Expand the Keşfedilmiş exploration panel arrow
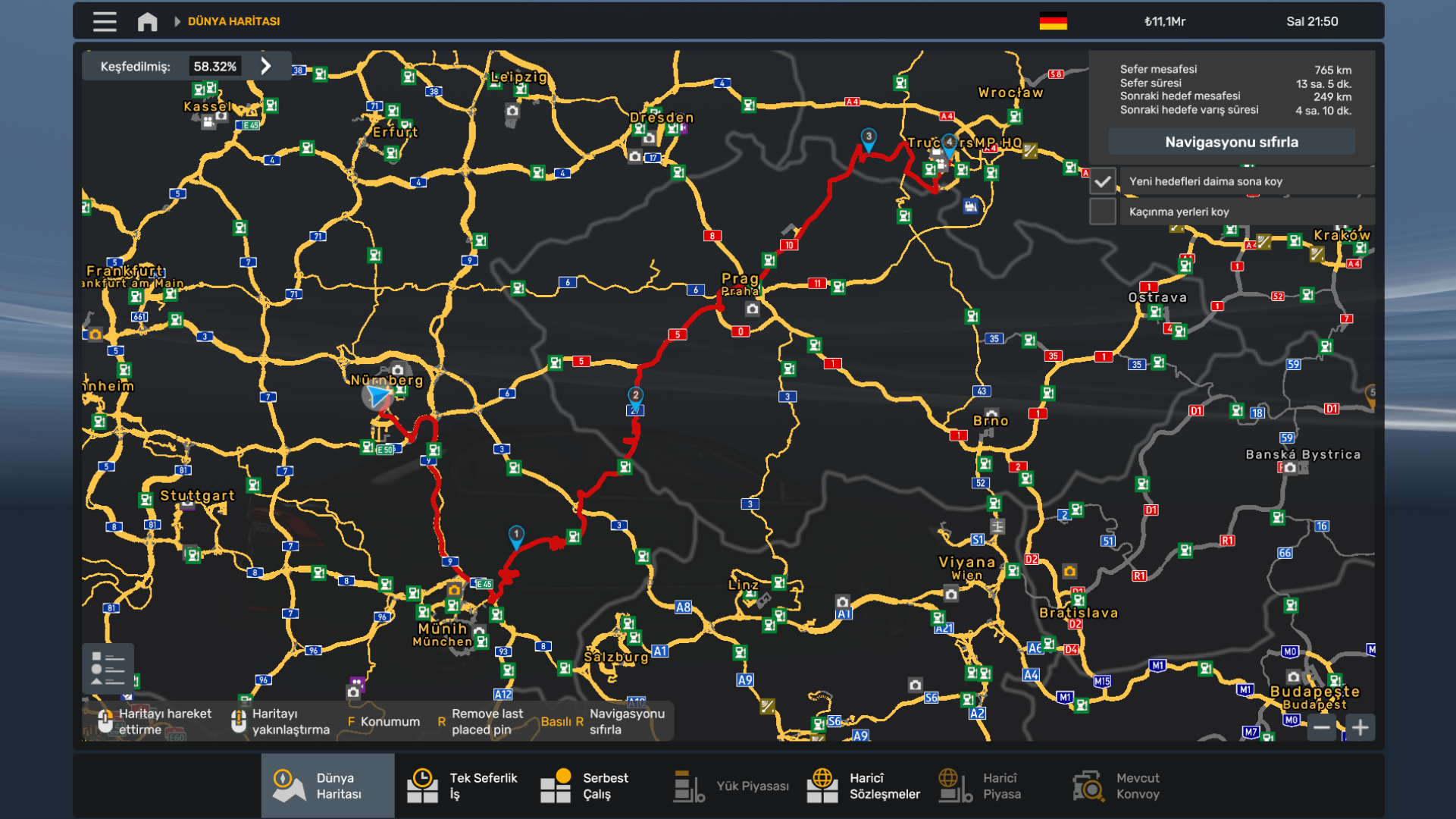The width and height of the screenshot is (1456, 819). pyautogui.click(x=266, y=66)
